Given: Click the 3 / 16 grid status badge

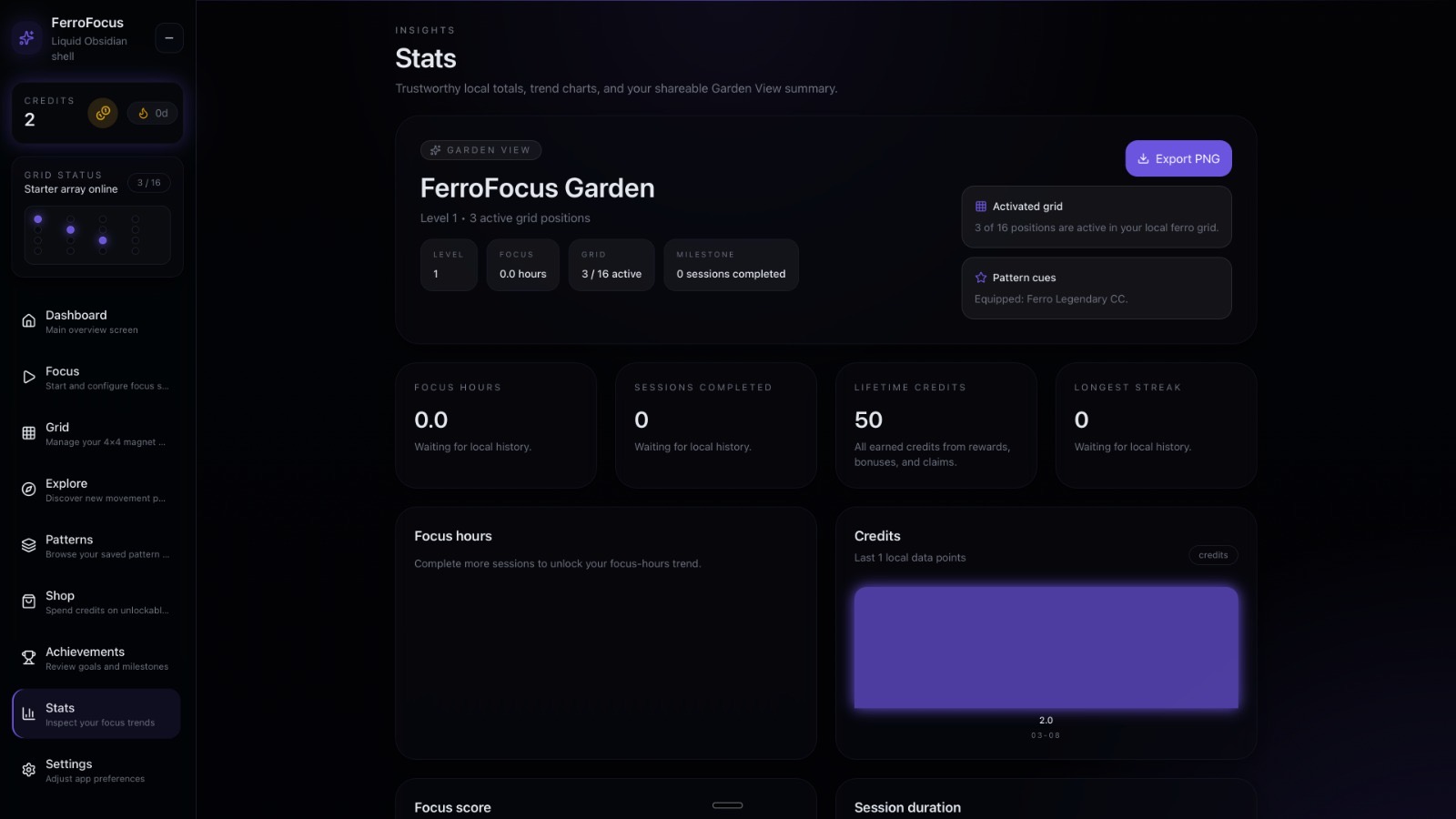Looking at the screenshot, I should click(x=148, y=183).
